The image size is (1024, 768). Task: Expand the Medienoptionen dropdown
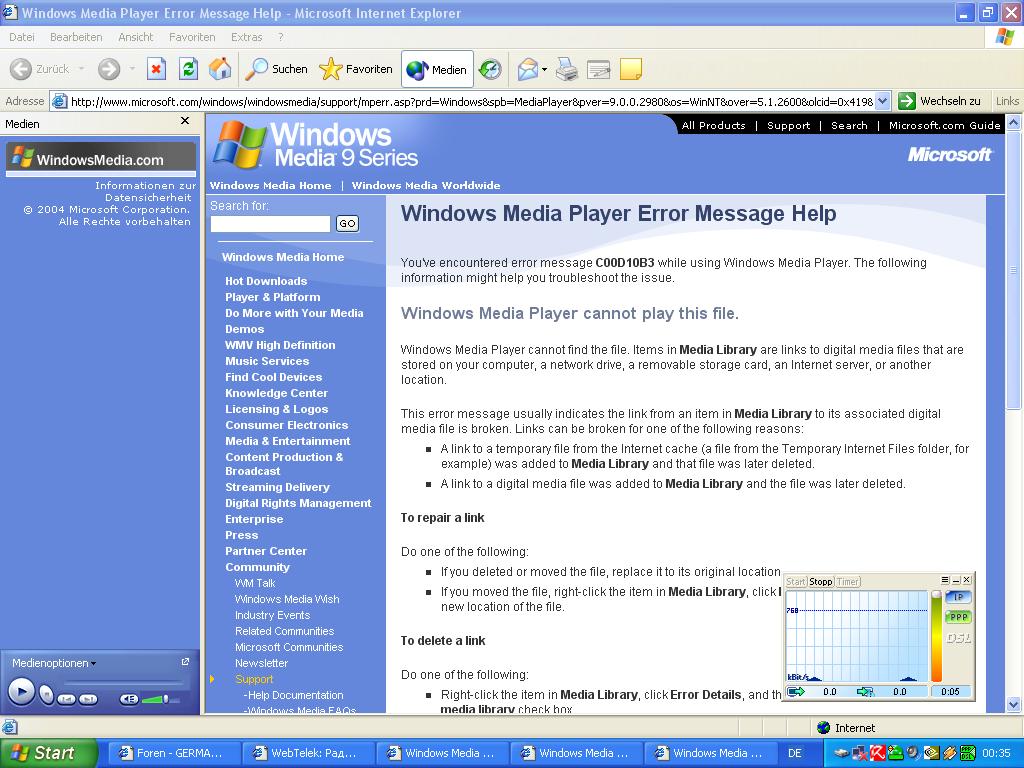[x=54, y=663]
